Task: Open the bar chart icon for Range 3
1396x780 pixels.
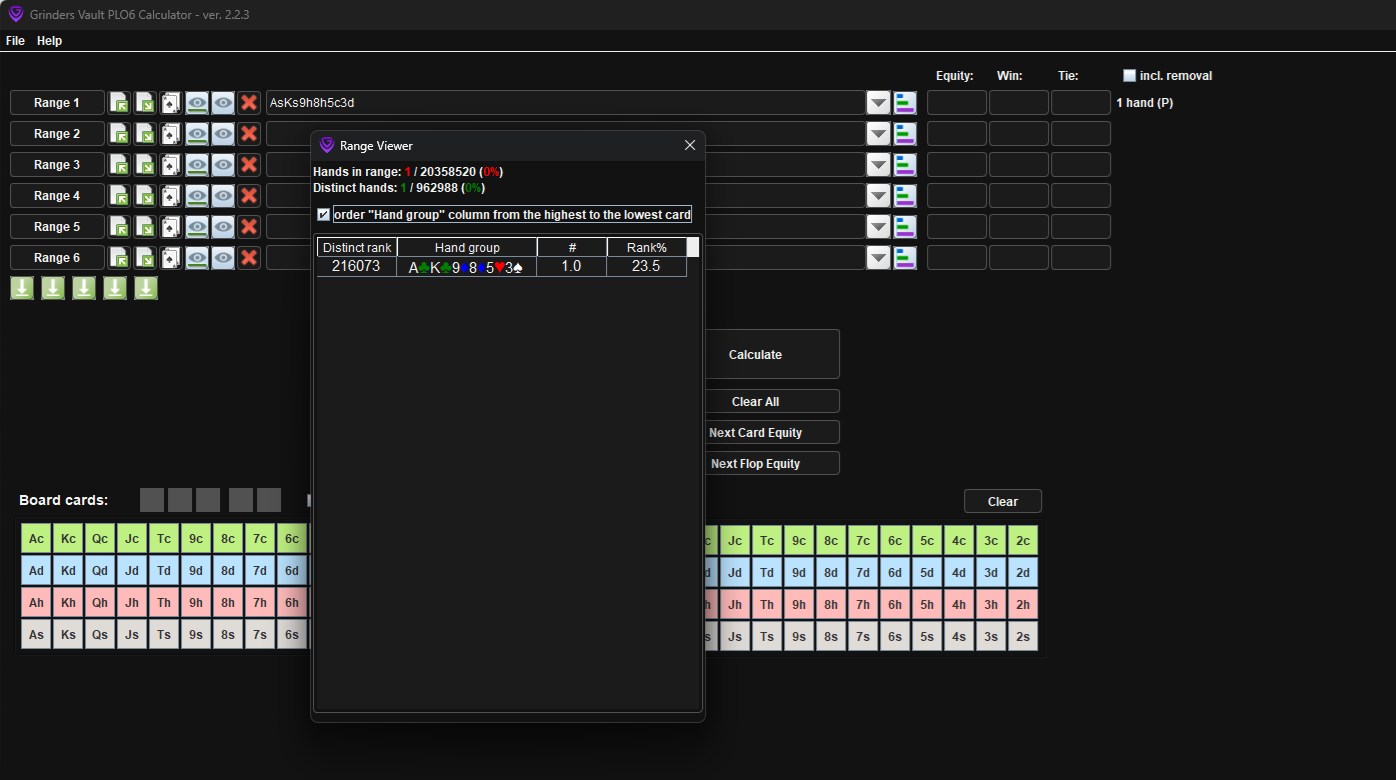Action: (x=905, y=165)
